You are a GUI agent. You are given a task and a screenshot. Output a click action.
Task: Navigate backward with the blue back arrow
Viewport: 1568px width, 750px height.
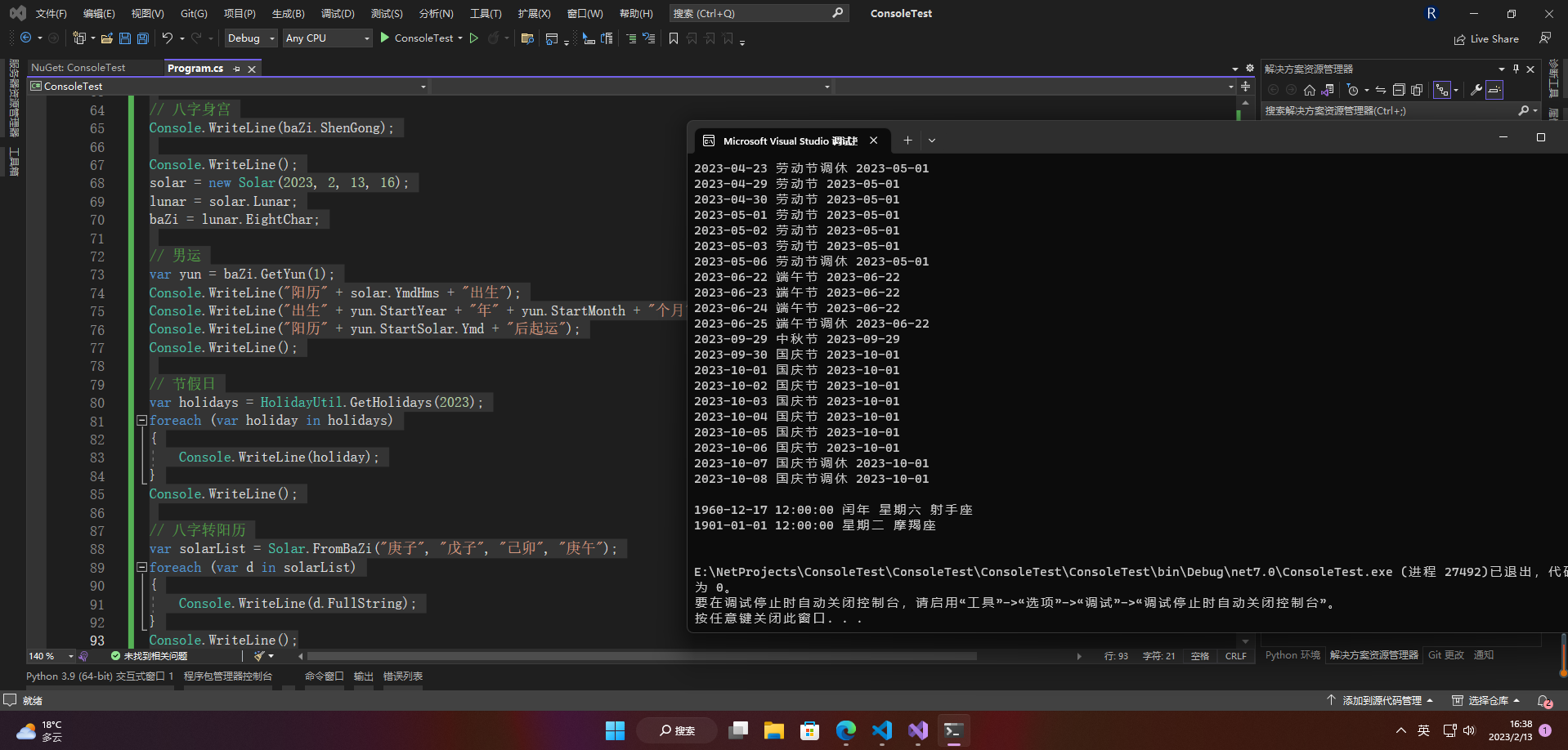pos(26,38)
